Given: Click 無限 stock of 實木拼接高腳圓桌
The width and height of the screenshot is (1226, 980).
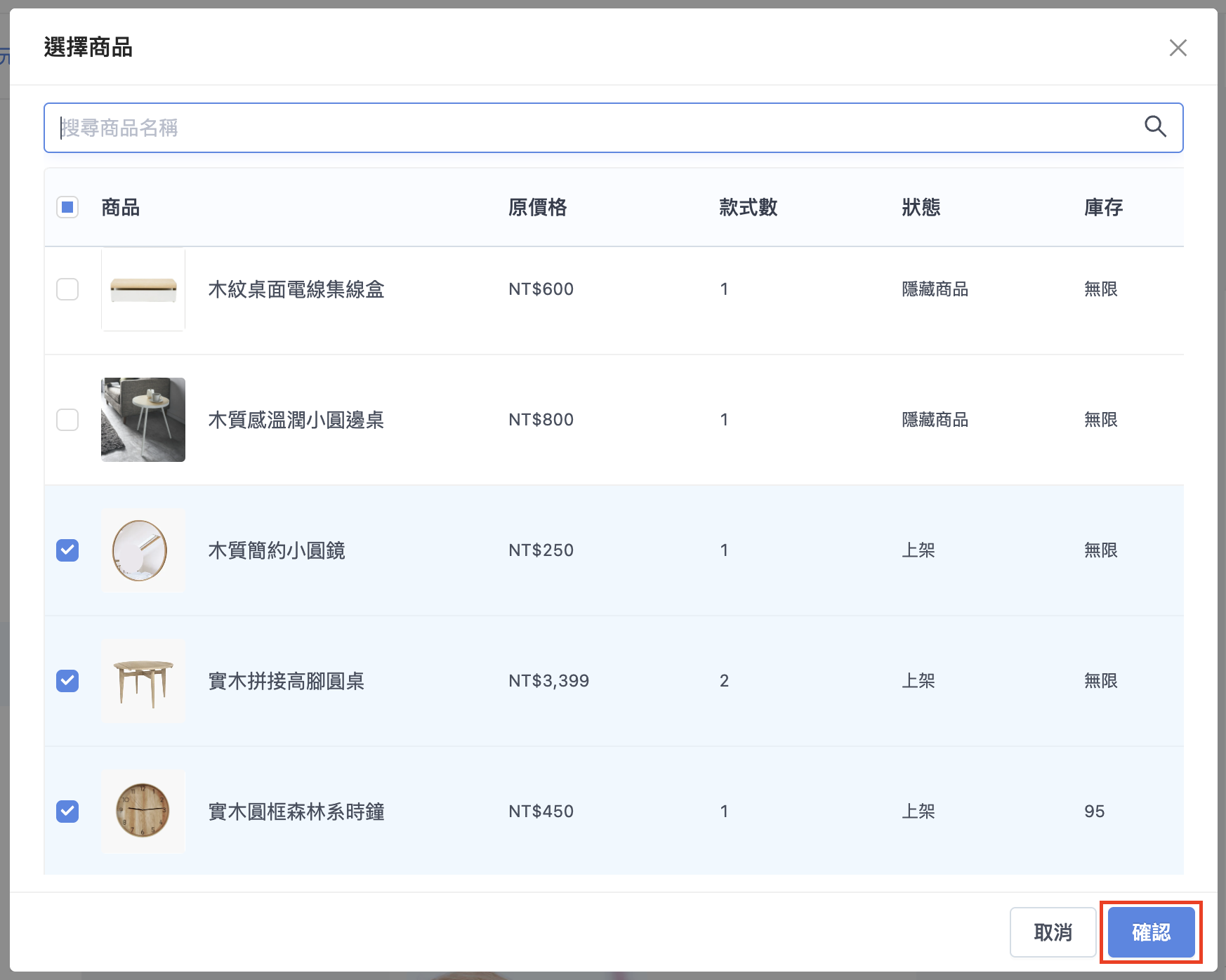Looking at the screenshot, I should [1101, 681].
